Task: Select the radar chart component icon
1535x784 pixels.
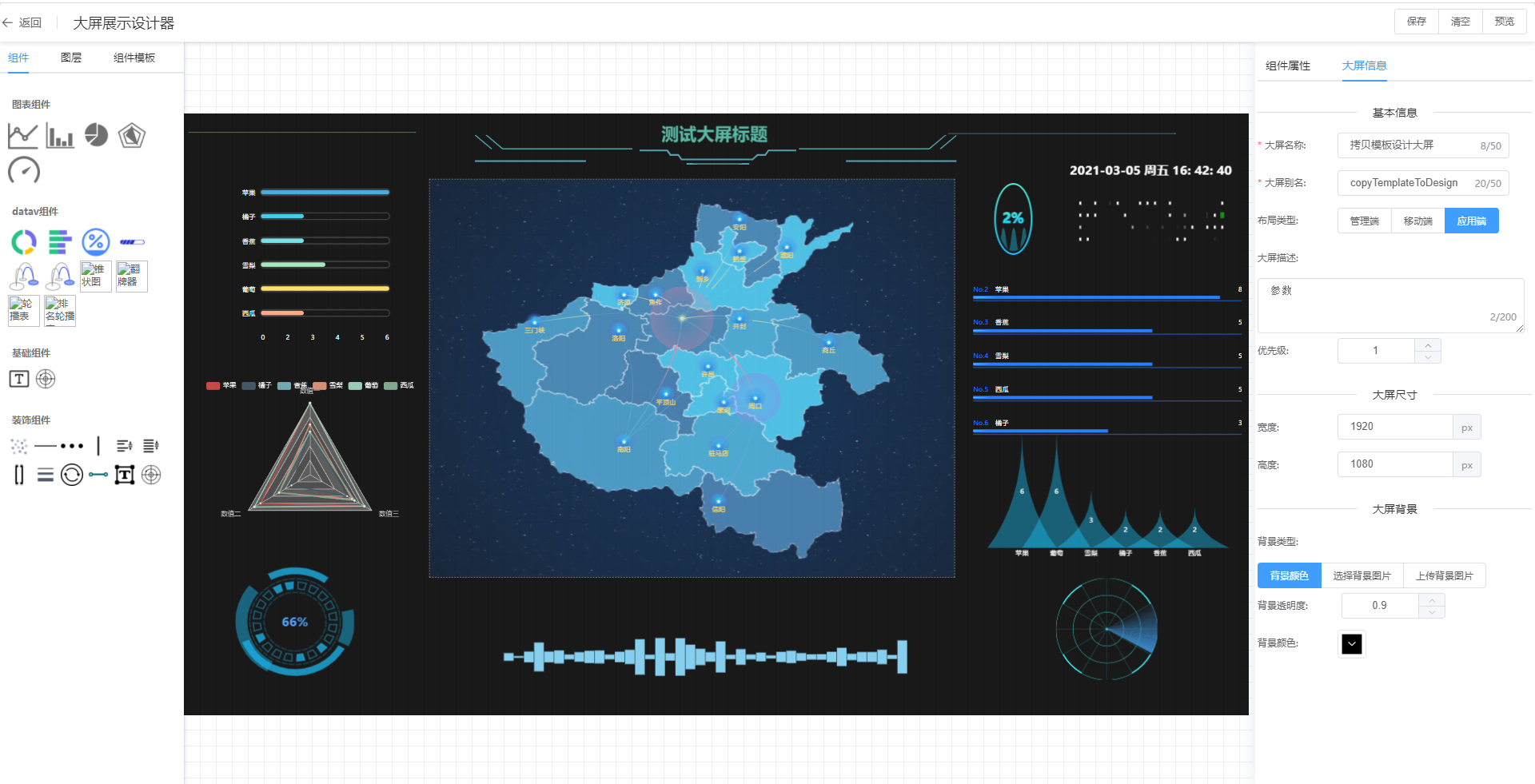Action: click(x=132, y=136)
